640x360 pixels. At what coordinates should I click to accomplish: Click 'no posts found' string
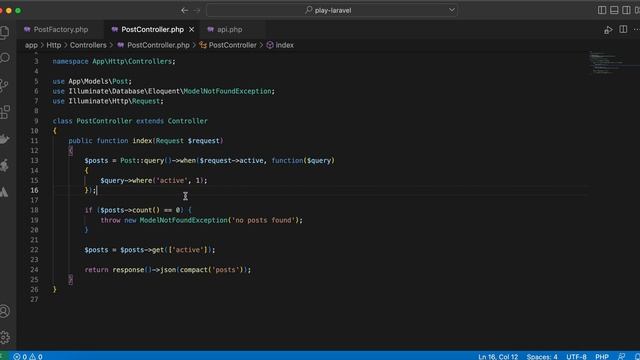point(264,220)
